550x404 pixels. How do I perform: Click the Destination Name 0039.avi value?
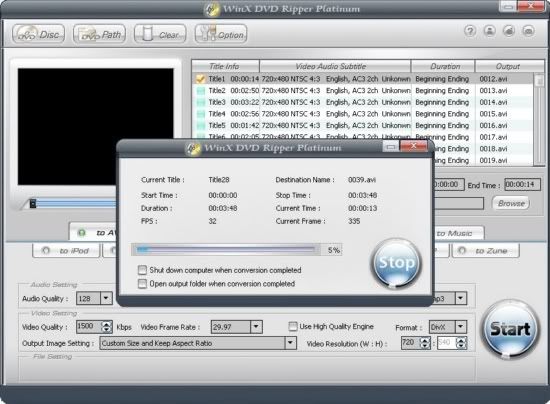(362, 180)
